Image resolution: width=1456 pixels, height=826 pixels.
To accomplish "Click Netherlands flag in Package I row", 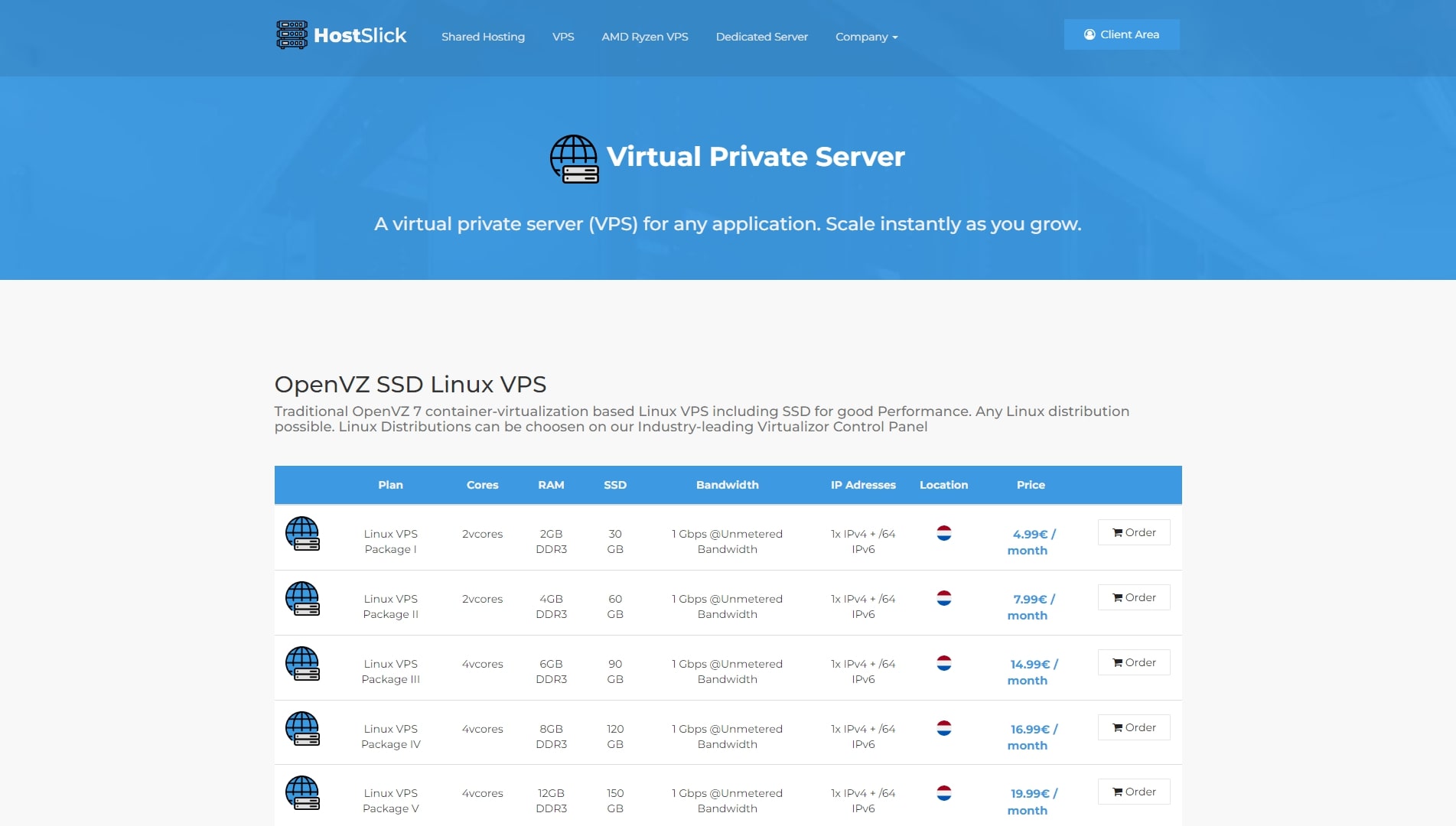I will (x=944, y=533).
